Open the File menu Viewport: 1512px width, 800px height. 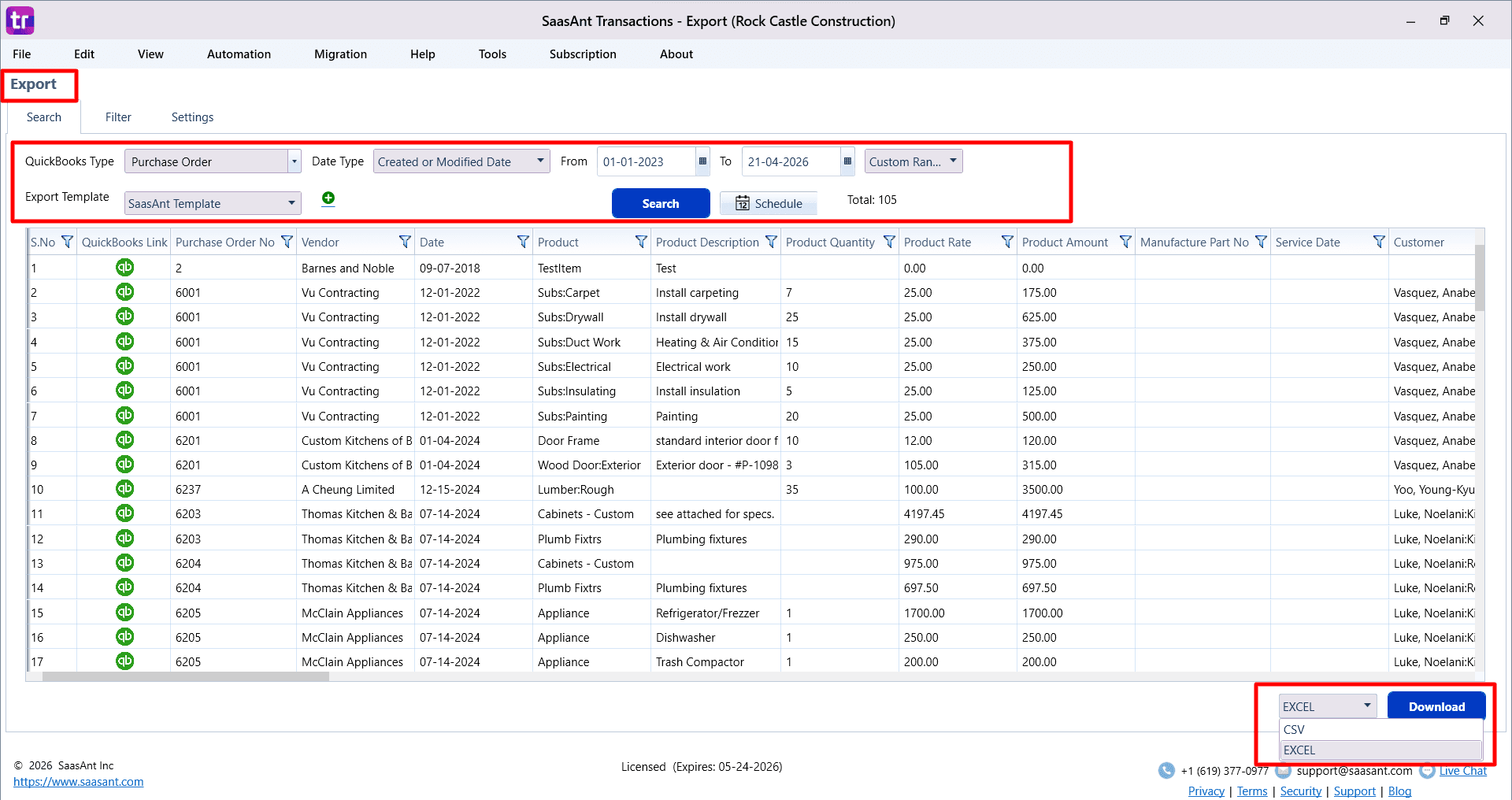(x=22, y=54)
